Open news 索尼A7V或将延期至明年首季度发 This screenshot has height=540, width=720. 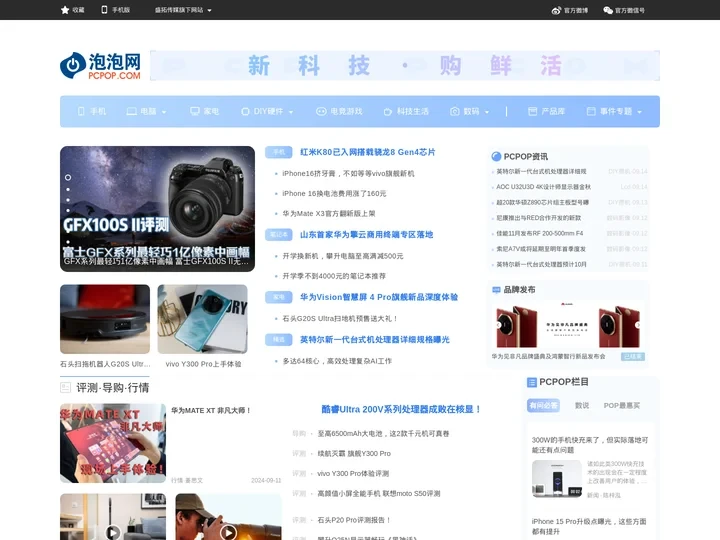click(541, 249)
